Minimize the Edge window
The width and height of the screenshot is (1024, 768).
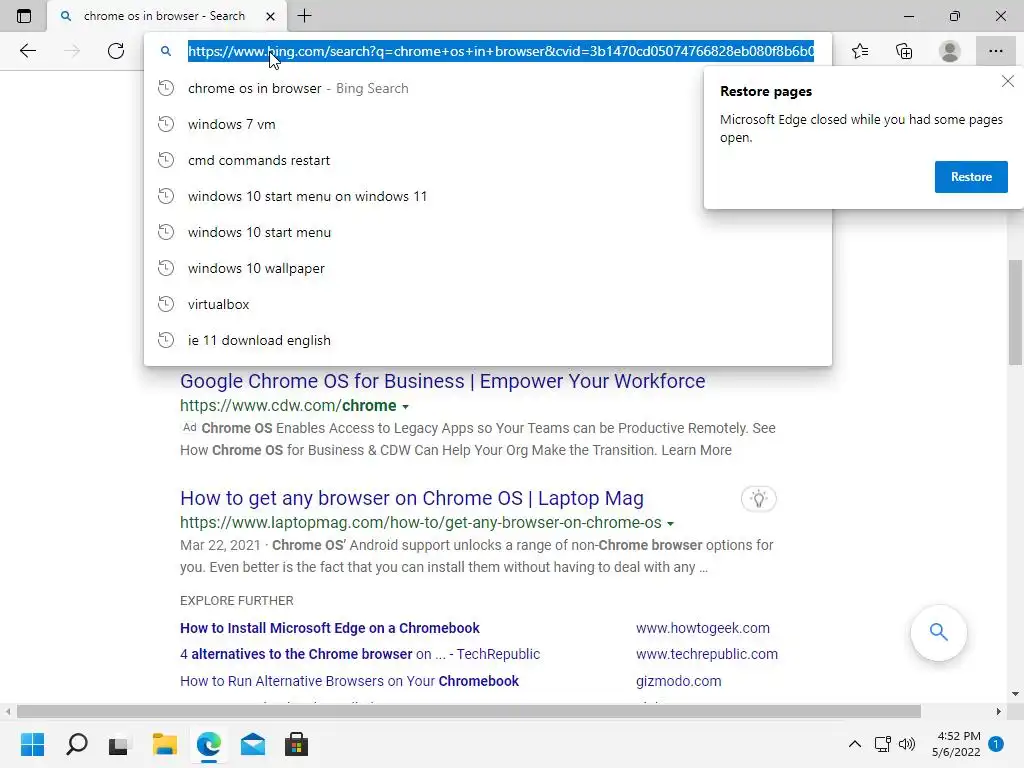(908, 16)
